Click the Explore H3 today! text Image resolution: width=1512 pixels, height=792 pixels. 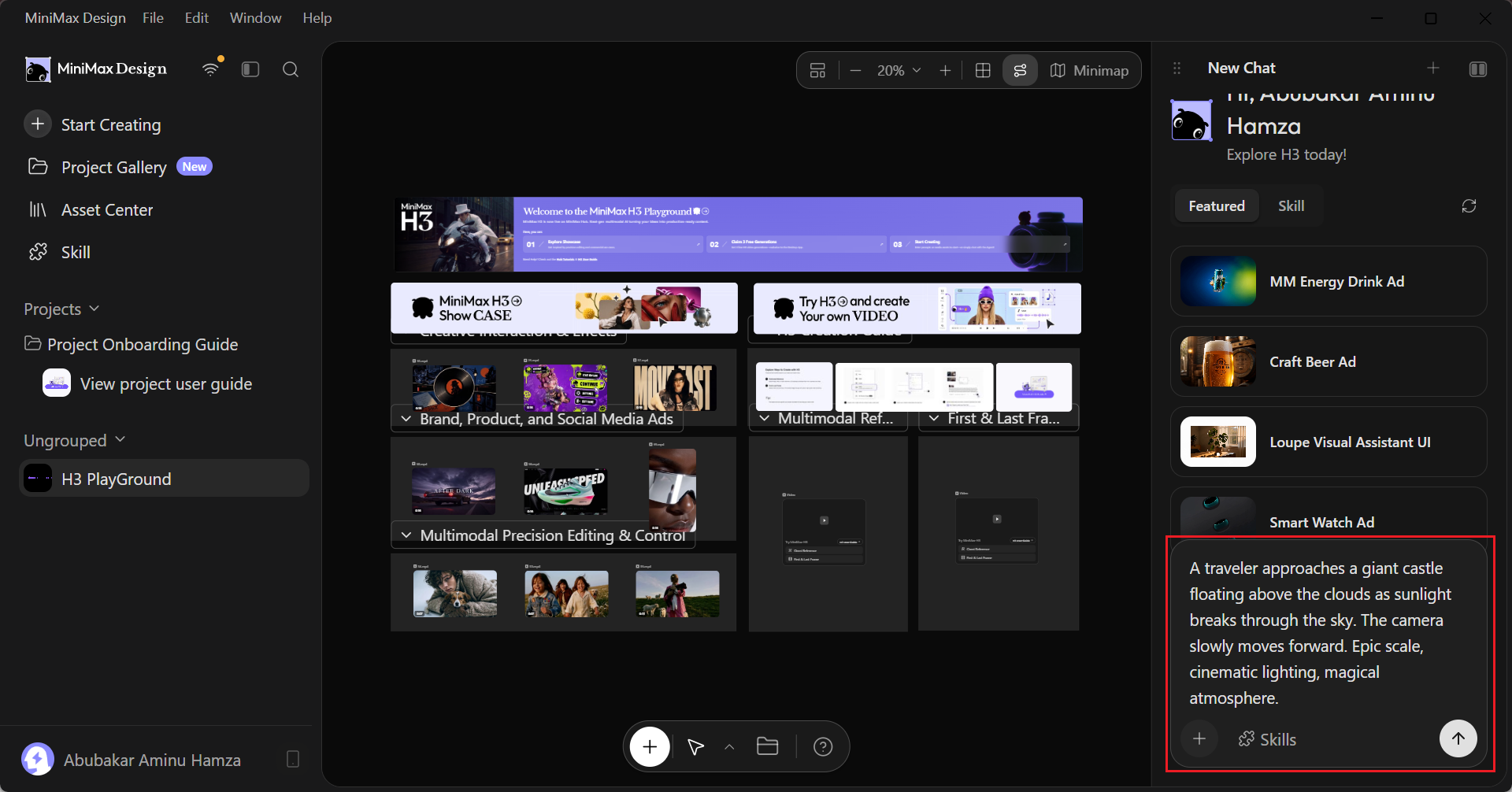pyautogui.click(x=1286, y=154)
